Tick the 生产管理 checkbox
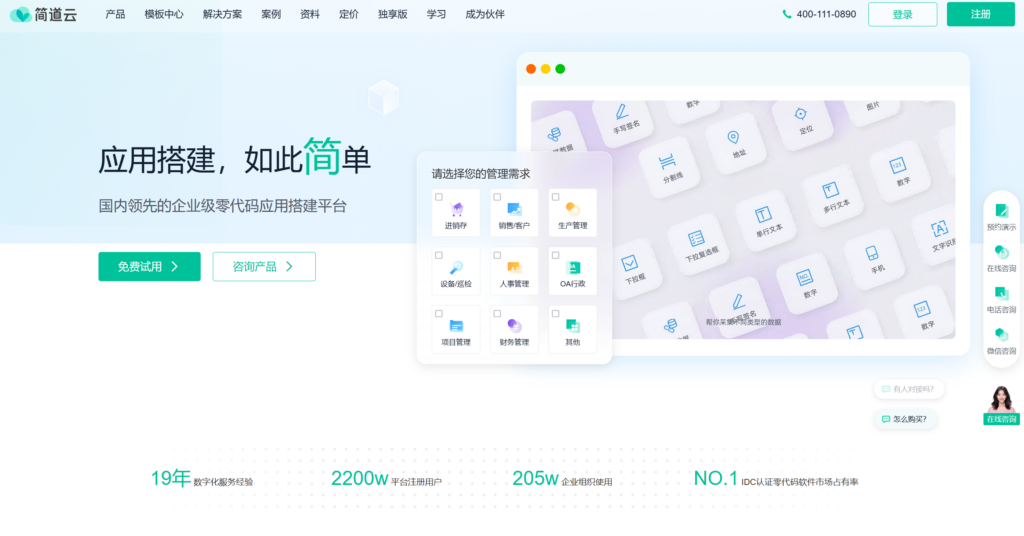Viewport: 1024px width, 536px height. coord(556,197)
